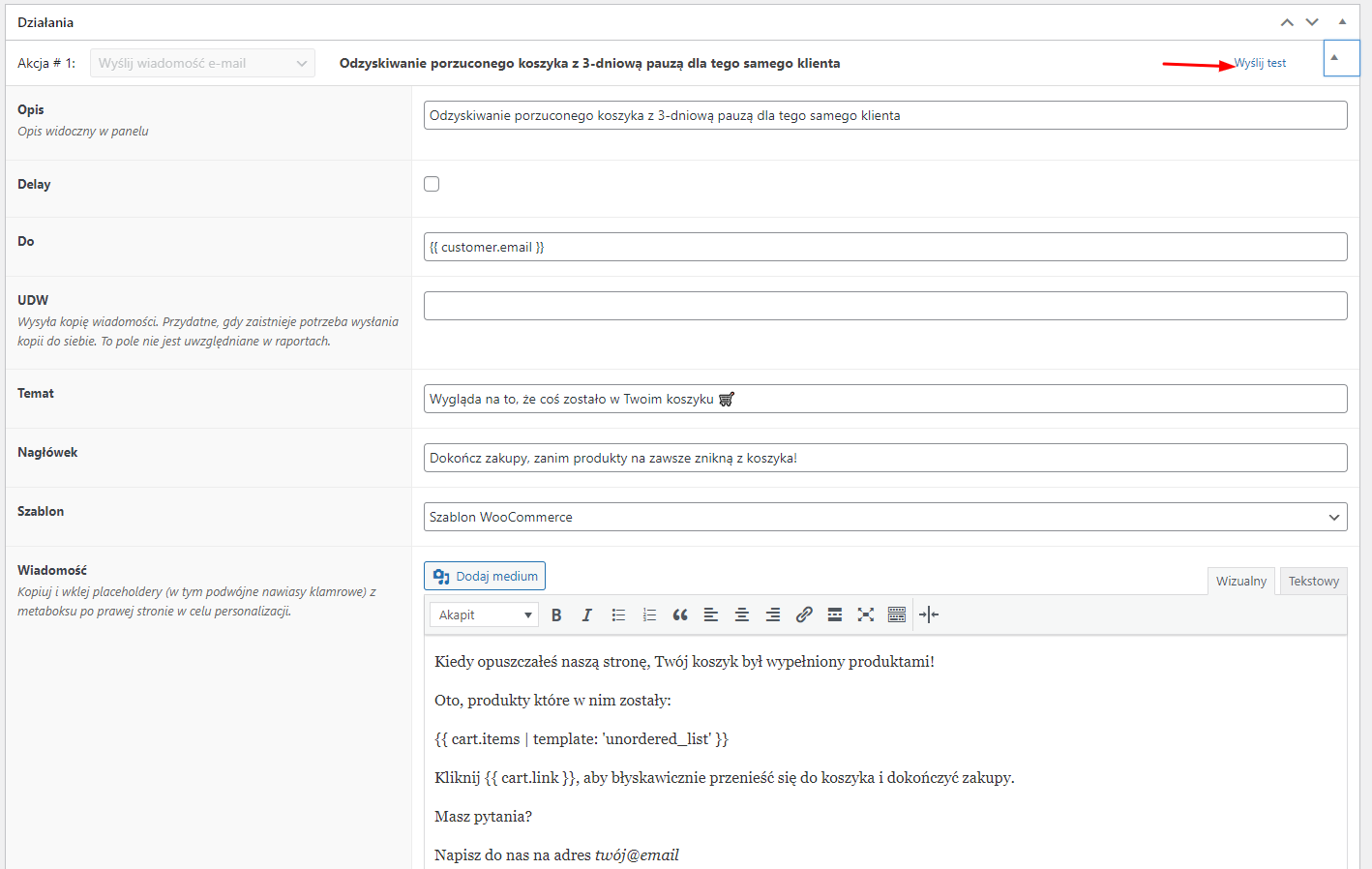Toggle the toolbar with the keyboard icon

point(897,615)
